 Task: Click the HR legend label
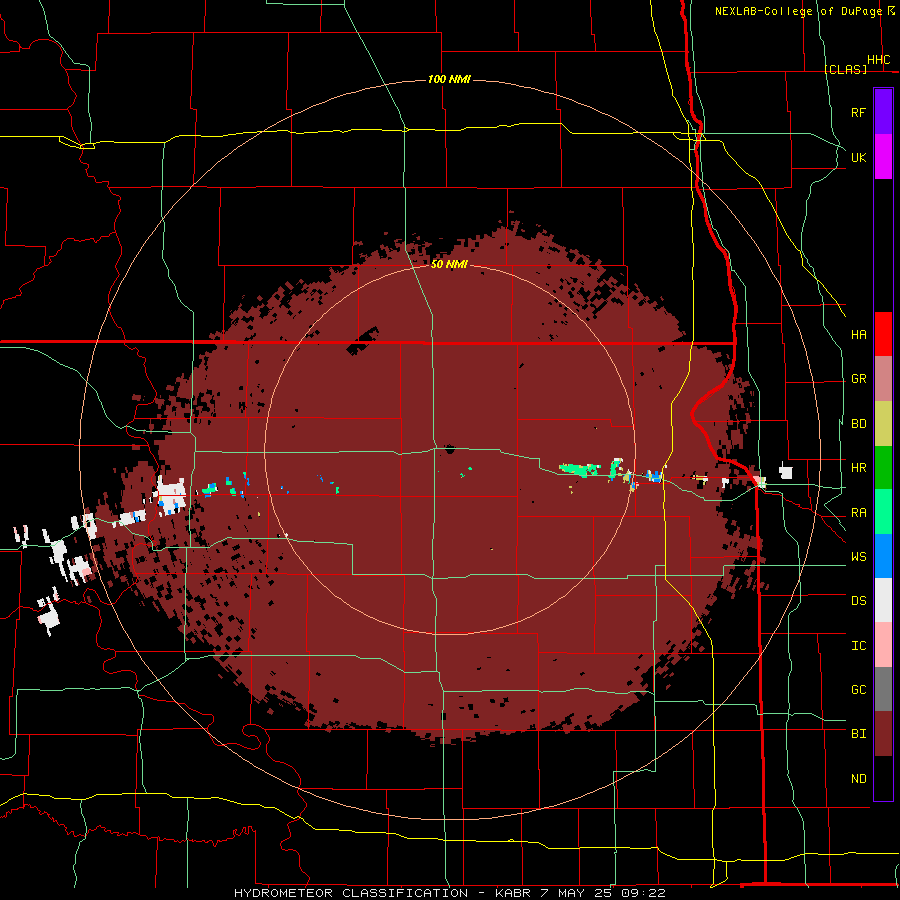coord(858,468)
